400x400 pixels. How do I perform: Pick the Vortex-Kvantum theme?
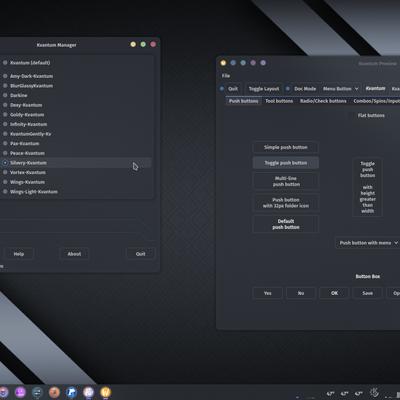tap(28, 172)
